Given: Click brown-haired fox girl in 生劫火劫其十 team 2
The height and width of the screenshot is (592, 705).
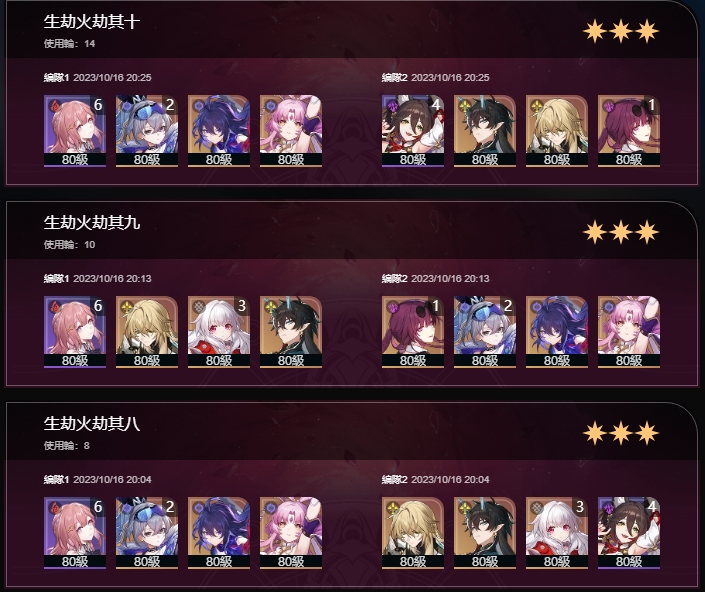Looking at the screenshot, I should [x=413, y=131].
